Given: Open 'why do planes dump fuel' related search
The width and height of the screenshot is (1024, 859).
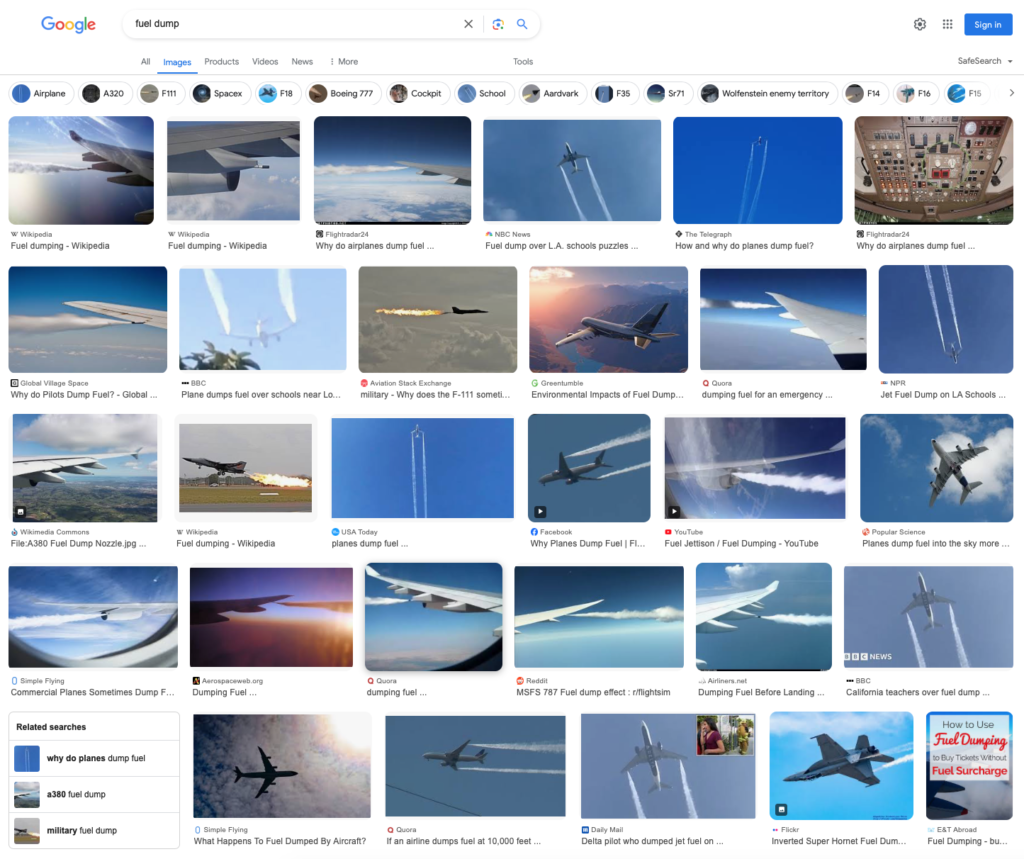Looking at the screenshot, I should click(94, 758).
